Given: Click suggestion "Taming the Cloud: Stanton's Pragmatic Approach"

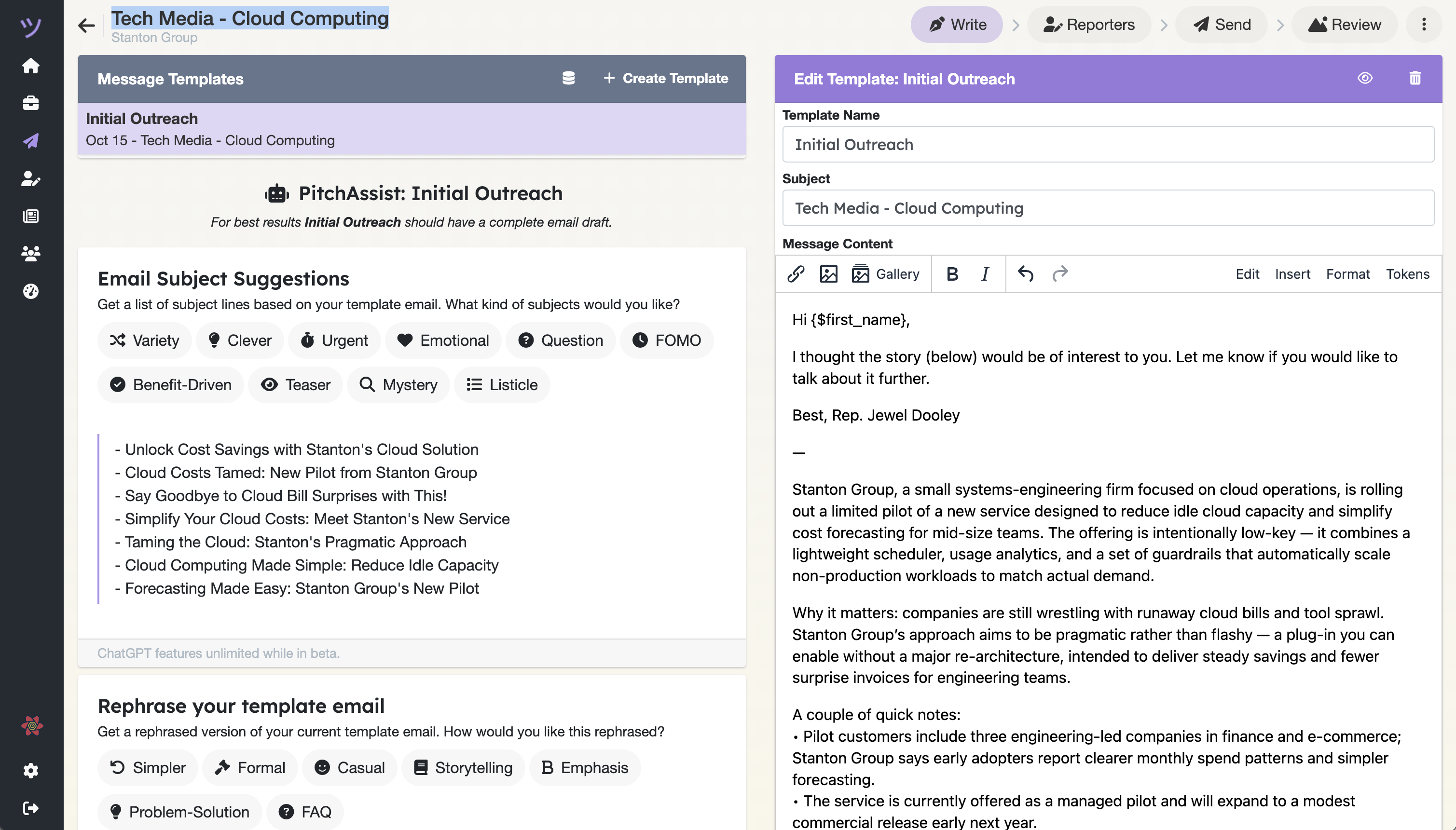Looking at the screenshot, I should [x=295, y=542].
